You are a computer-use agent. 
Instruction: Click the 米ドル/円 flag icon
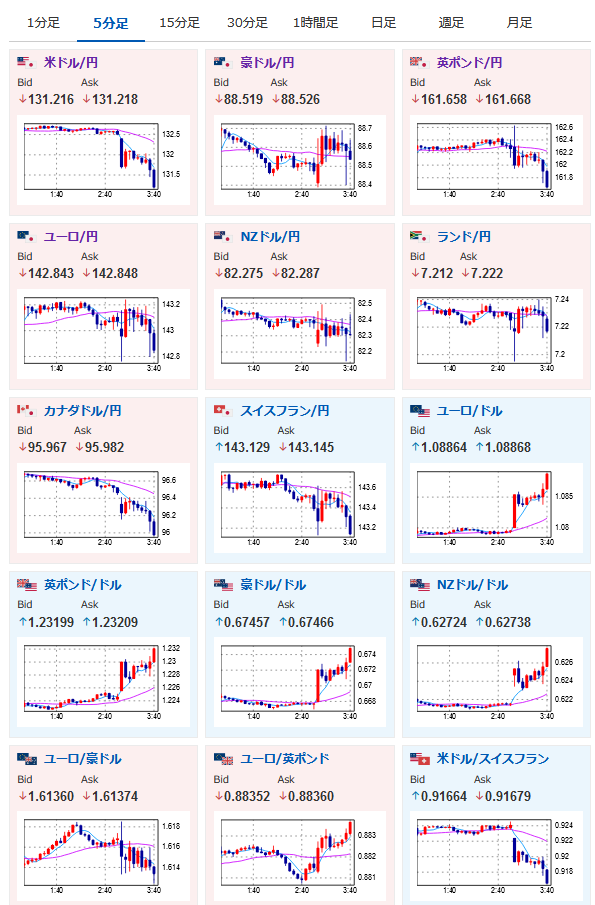(26, 62)
